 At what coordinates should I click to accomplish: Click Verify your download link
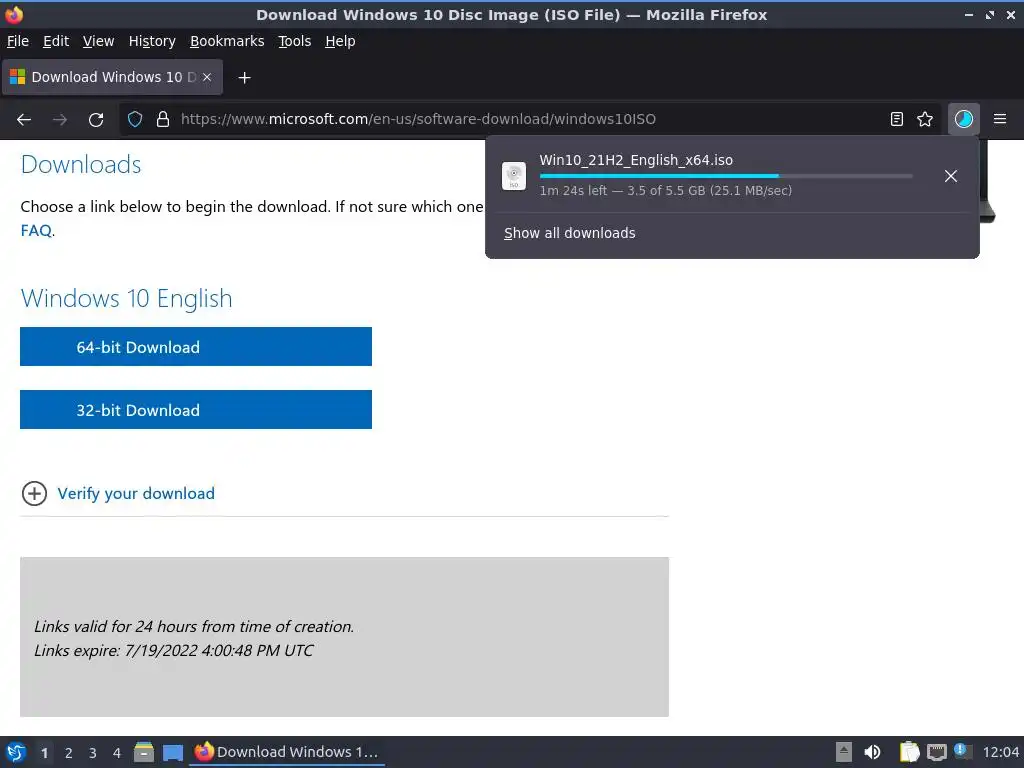pos(136,494)
